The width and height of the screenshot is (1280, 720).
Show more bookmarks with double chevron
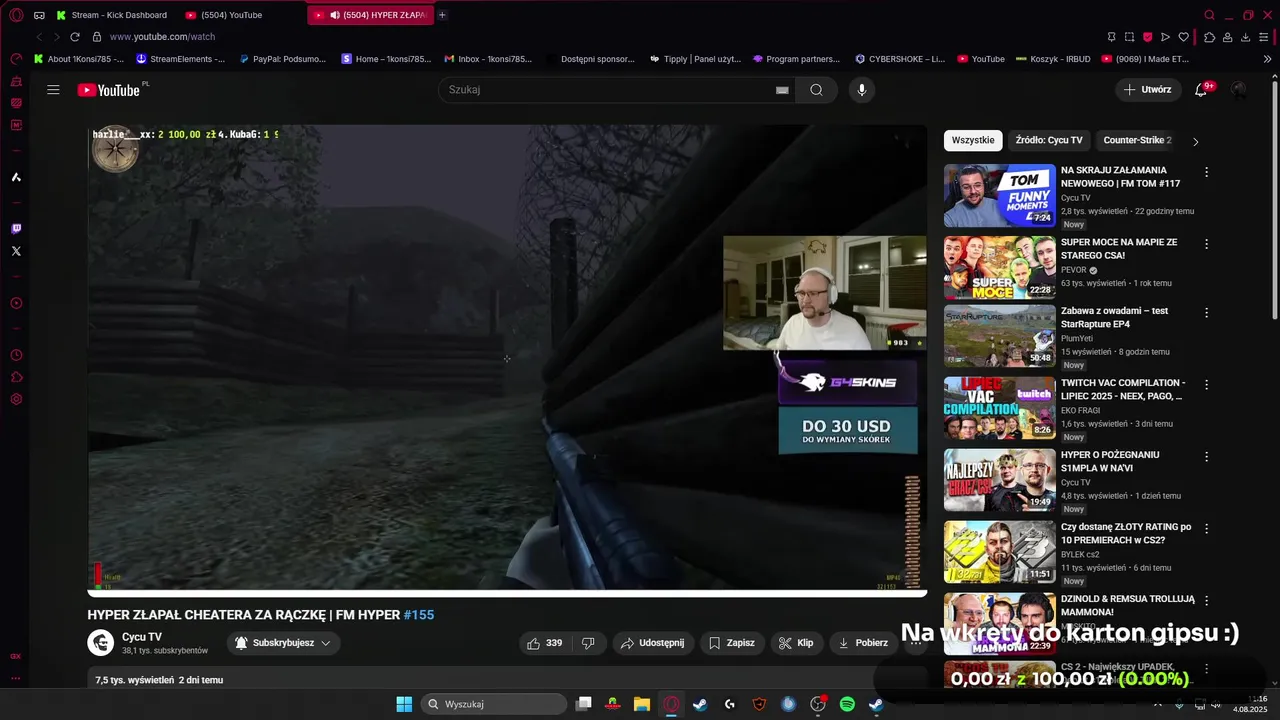coord(1268,59)
